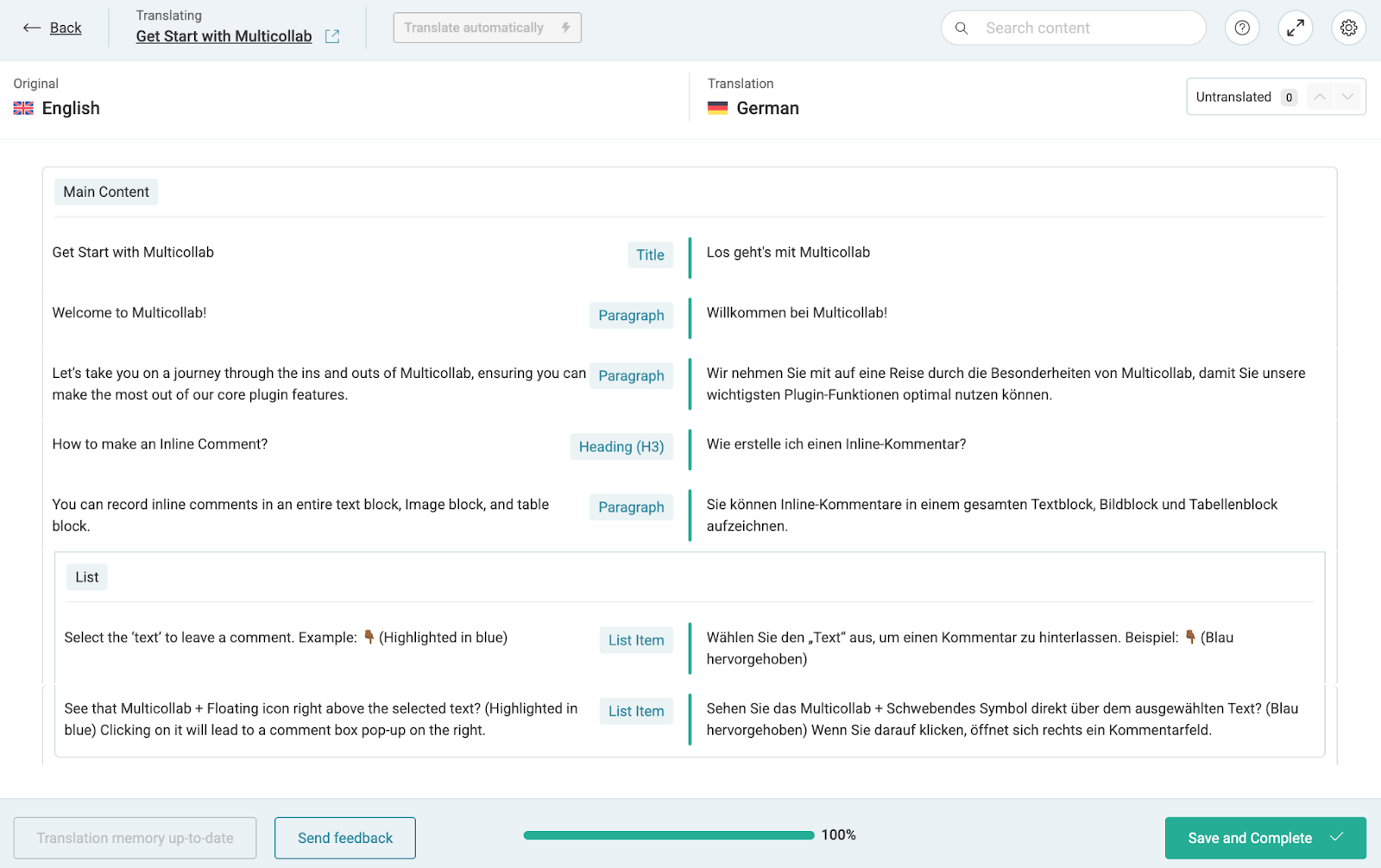Click the translation progress bar
Screen dimensions: 1381x868
(669, 835)
